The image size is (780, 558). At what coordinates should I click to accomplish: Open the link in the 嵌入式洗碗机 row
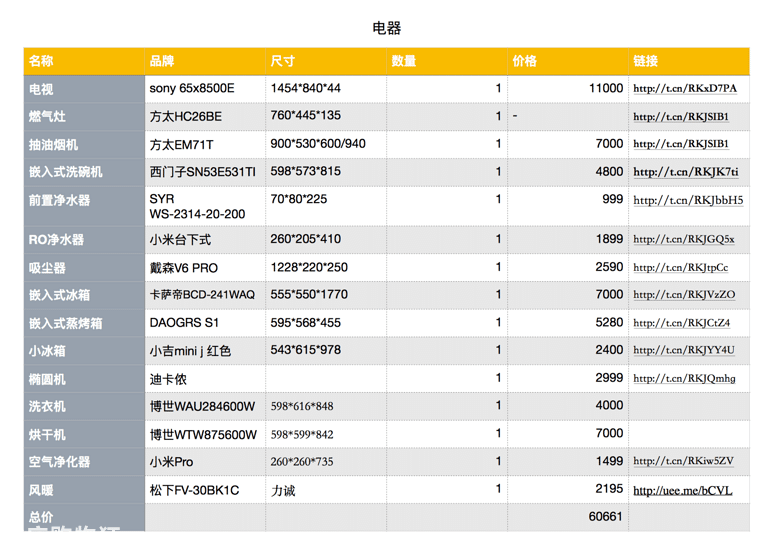(685, 172)
